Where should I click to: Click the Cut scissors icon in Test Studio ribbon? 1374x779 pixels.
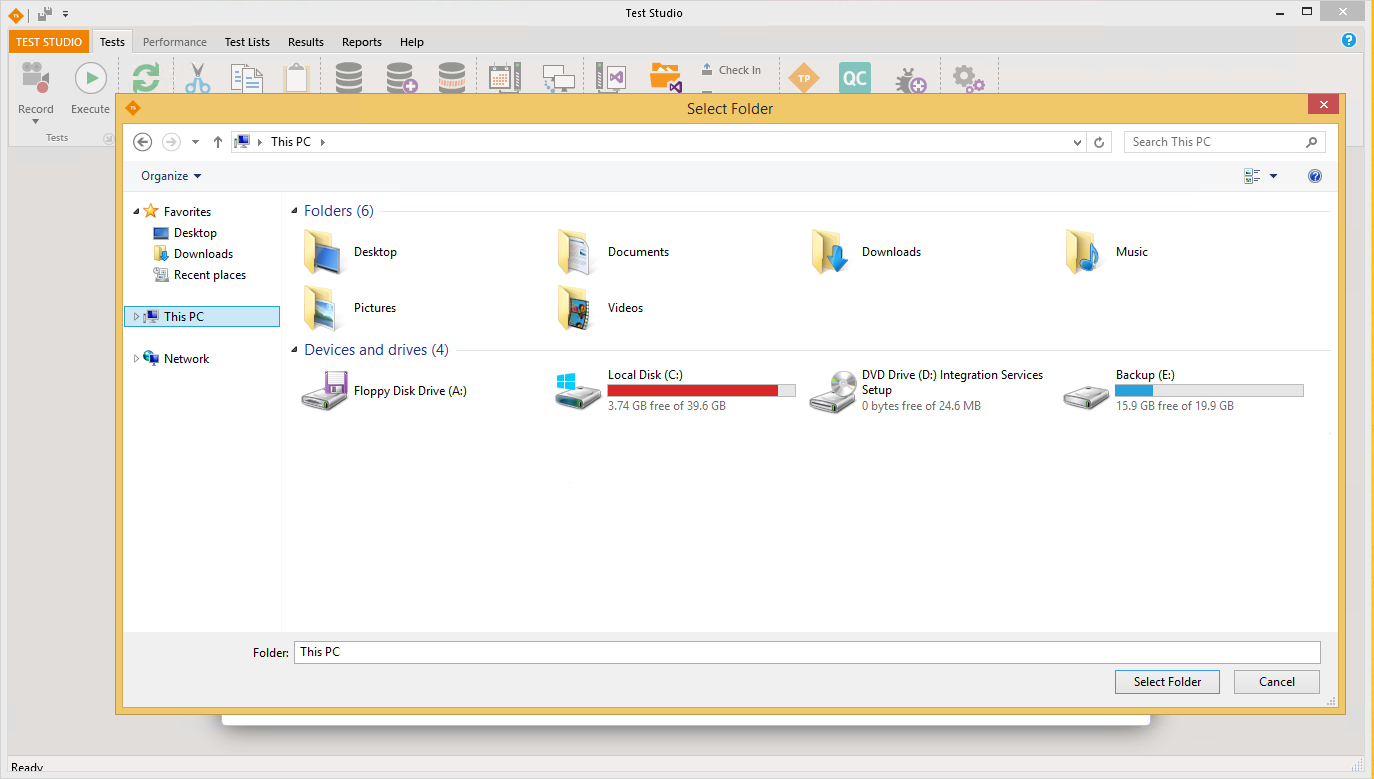(198, 78)
